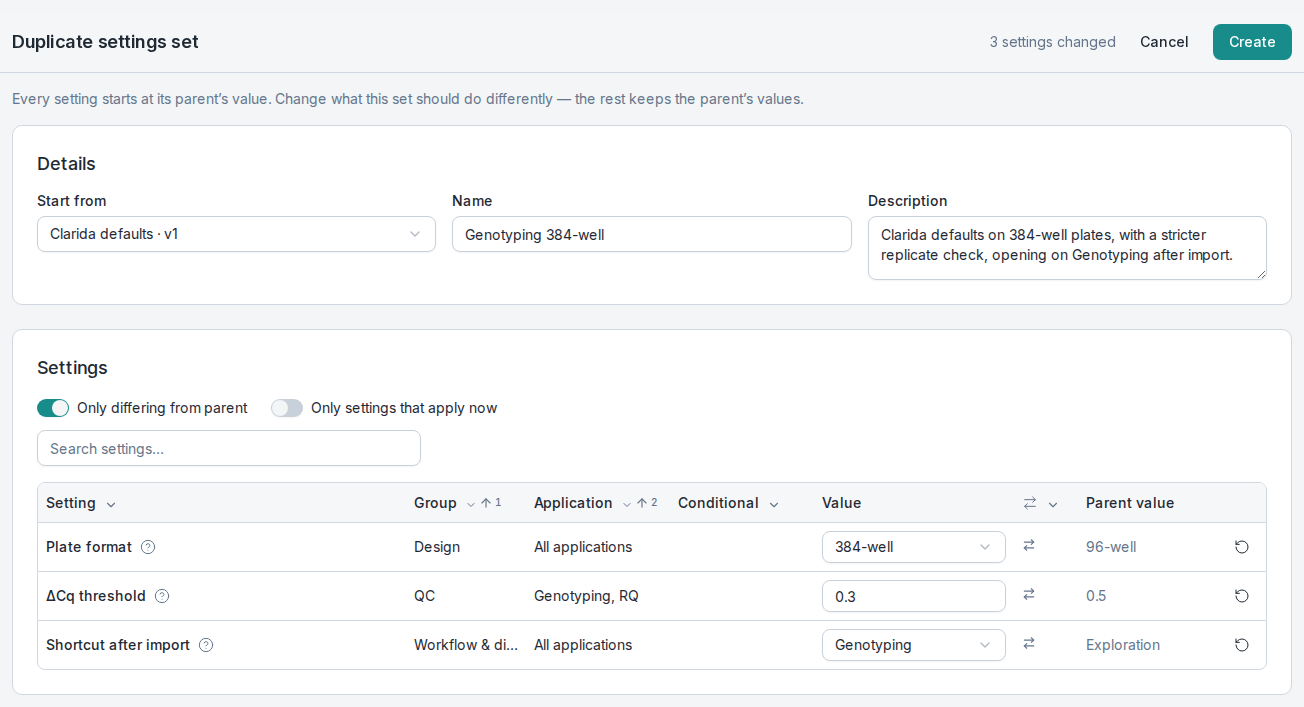
Task: Open help icon for Shortcut after import
Action: click(x=206, y=645)
